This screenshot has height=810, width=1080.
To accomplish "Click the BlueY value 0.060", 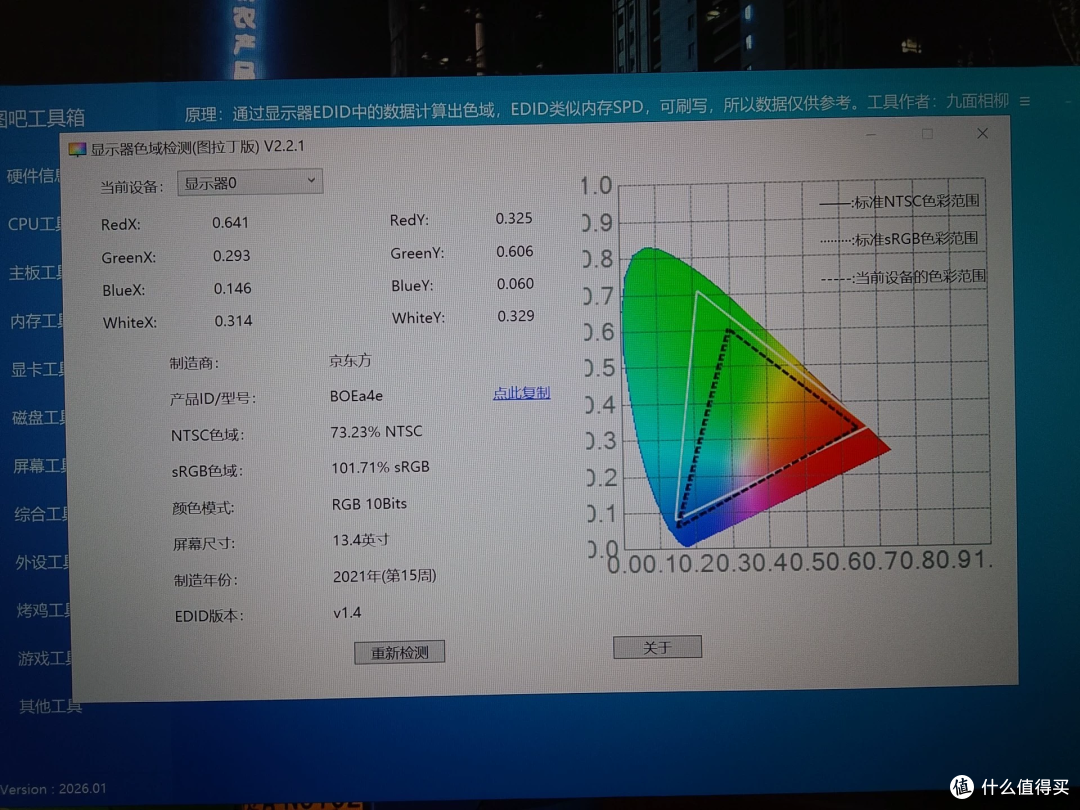I will (x=515, y=284).
